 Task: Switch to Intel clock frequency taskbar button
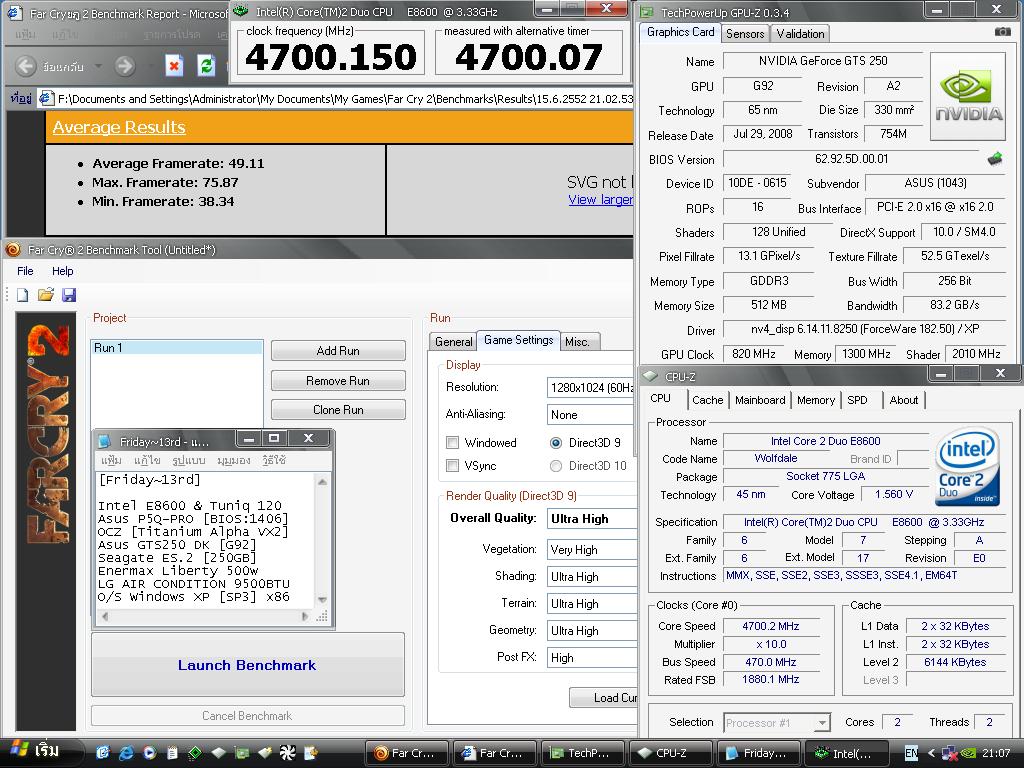pos(847,753)
